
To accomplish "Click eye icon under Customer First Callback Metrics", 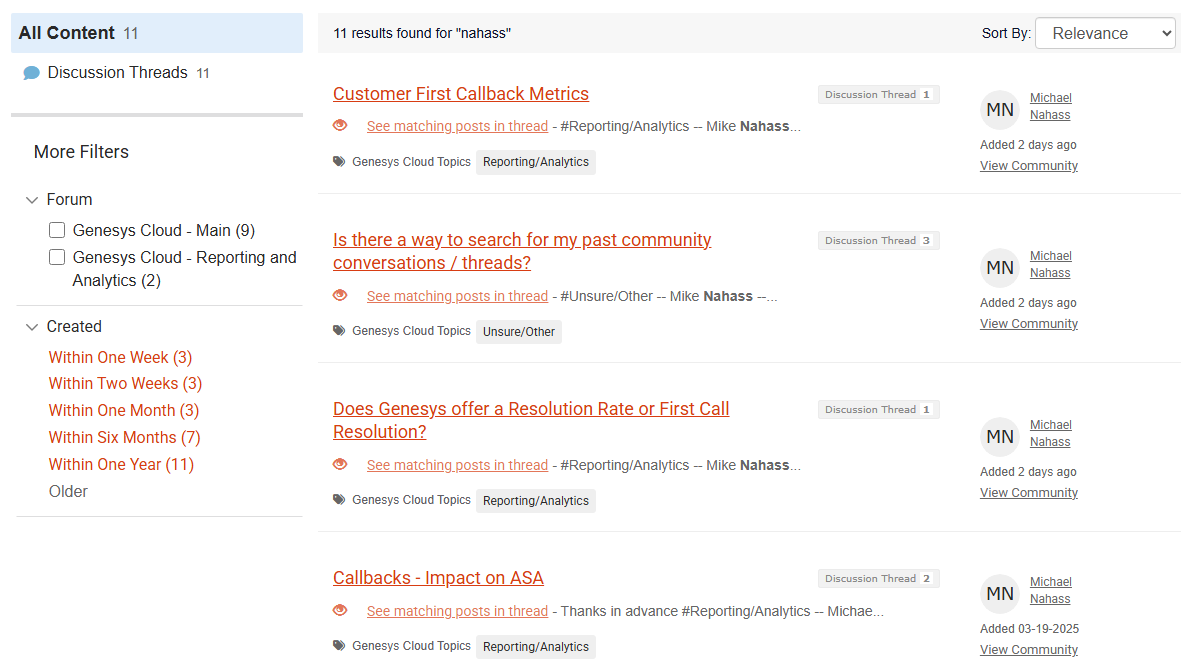I will [340, 126].
